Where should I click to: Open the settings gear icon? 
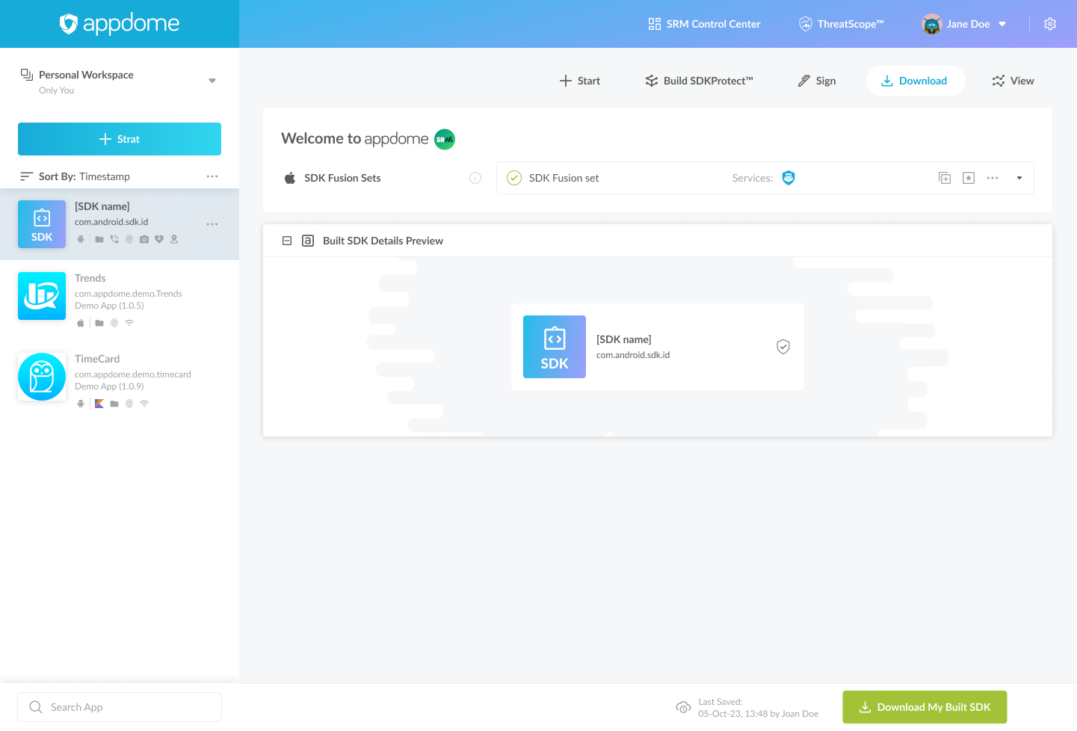[1049, 24]
